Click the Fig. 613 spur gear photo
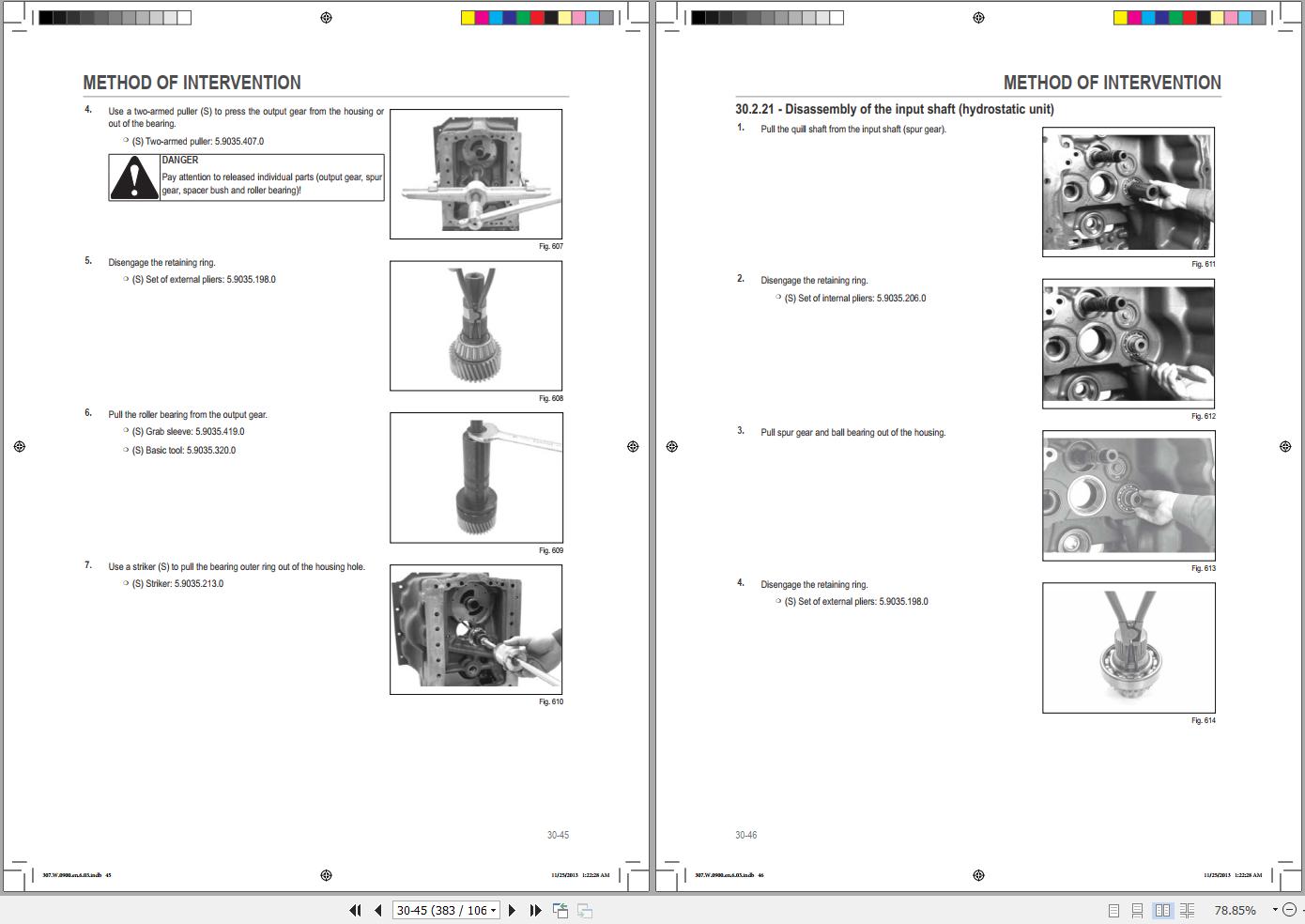 (1128, 496)
